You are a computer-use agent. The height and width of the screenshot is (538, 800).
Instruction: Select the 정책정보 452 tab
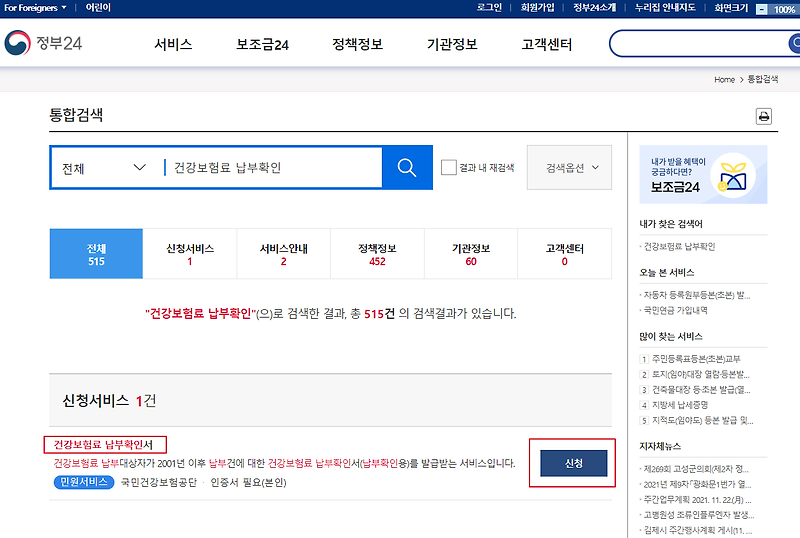[378, 254]
